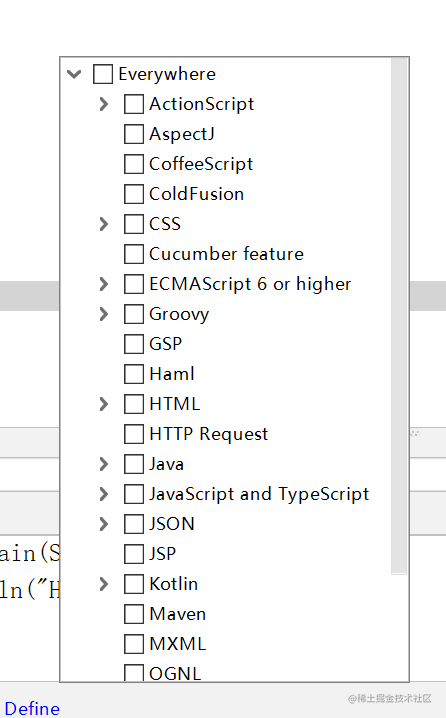Image resolution: width=446 pixels, height=718 pixels.
Task: Enable the ActionScript context checkbox
Action: tap(134, 104)
